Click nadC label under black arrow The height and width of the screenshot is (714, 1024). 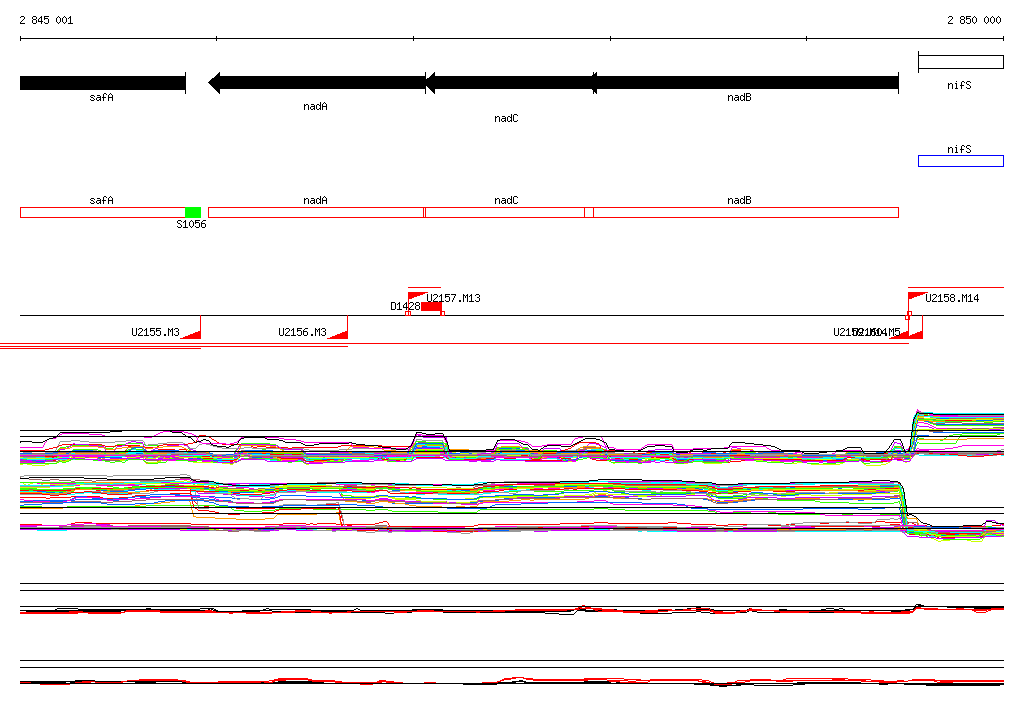[x=506, y=118]
